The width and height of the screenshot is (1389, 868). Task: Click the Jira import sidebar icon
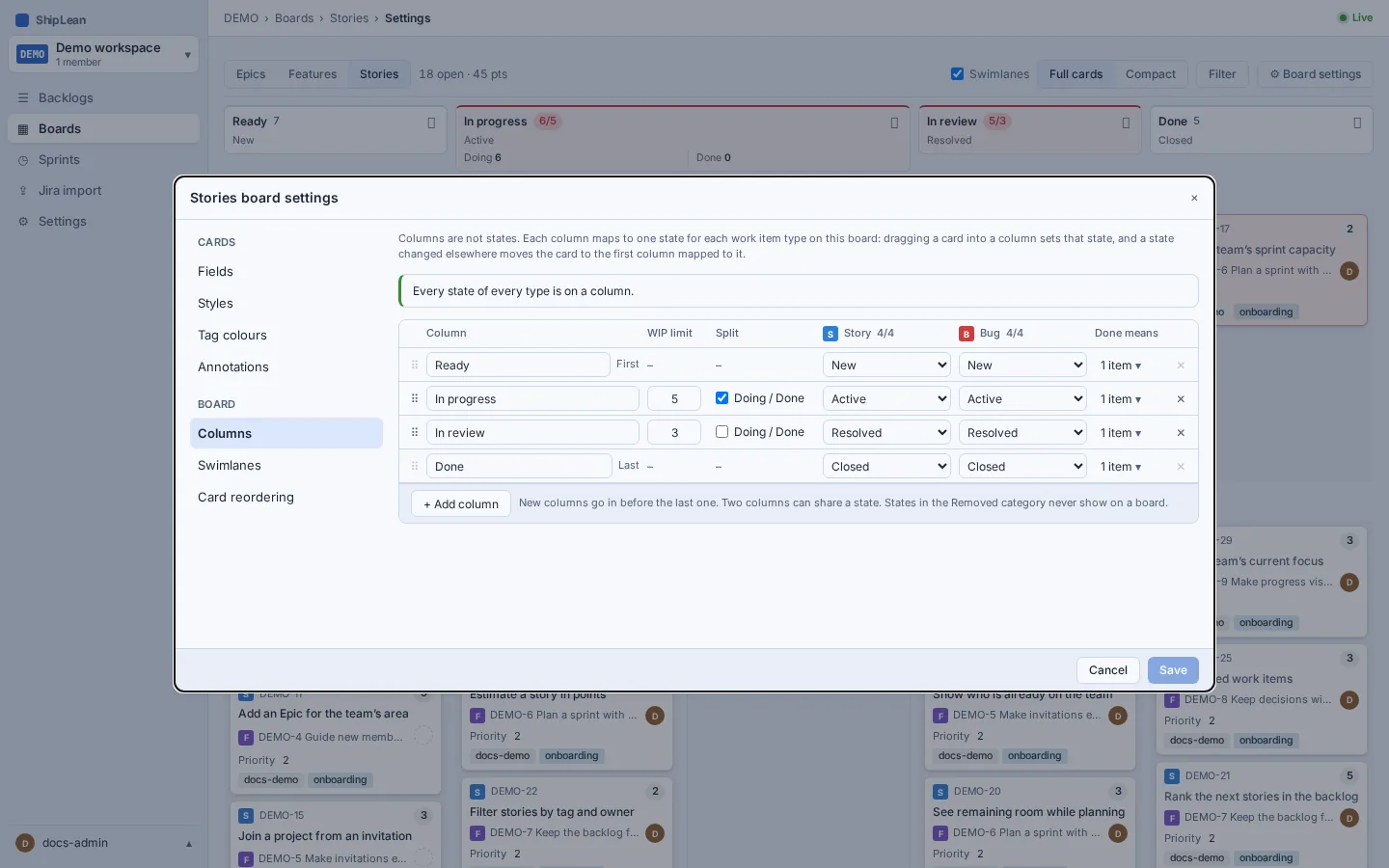[23, 191]
